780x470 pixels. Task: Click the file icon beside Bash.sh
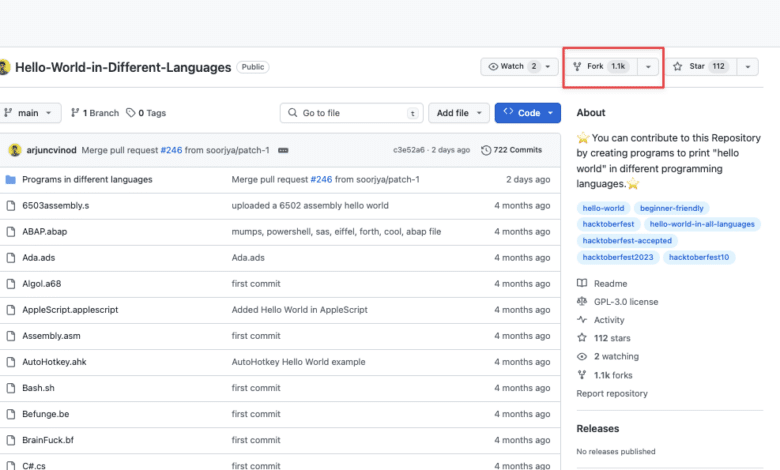(10, 388)
